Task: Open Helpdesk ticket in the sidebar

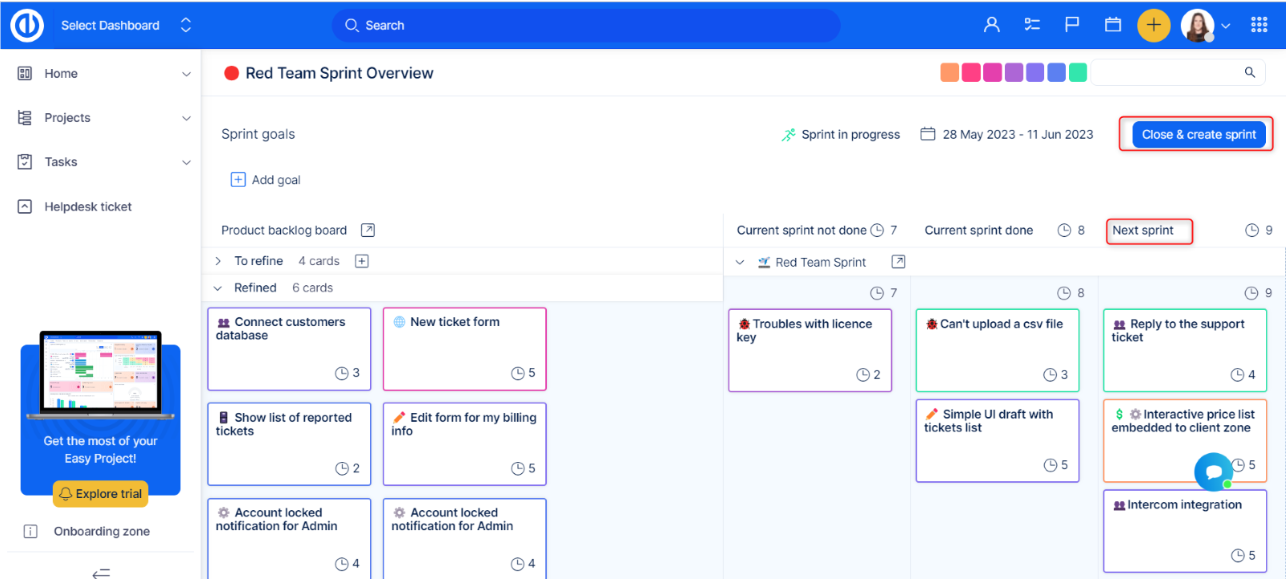Action: 88,207
